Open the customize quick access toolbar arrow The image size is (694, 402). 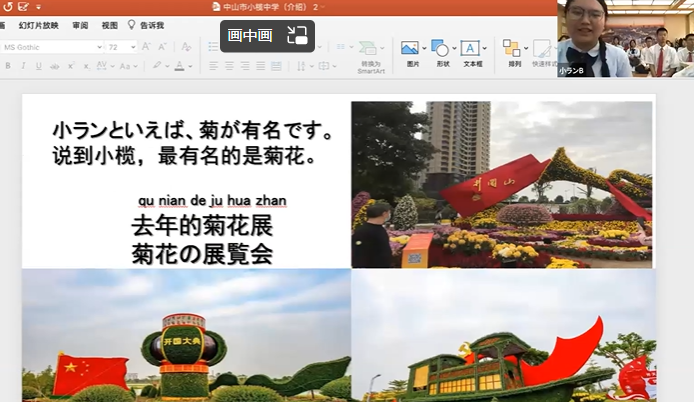pos(39,7)
